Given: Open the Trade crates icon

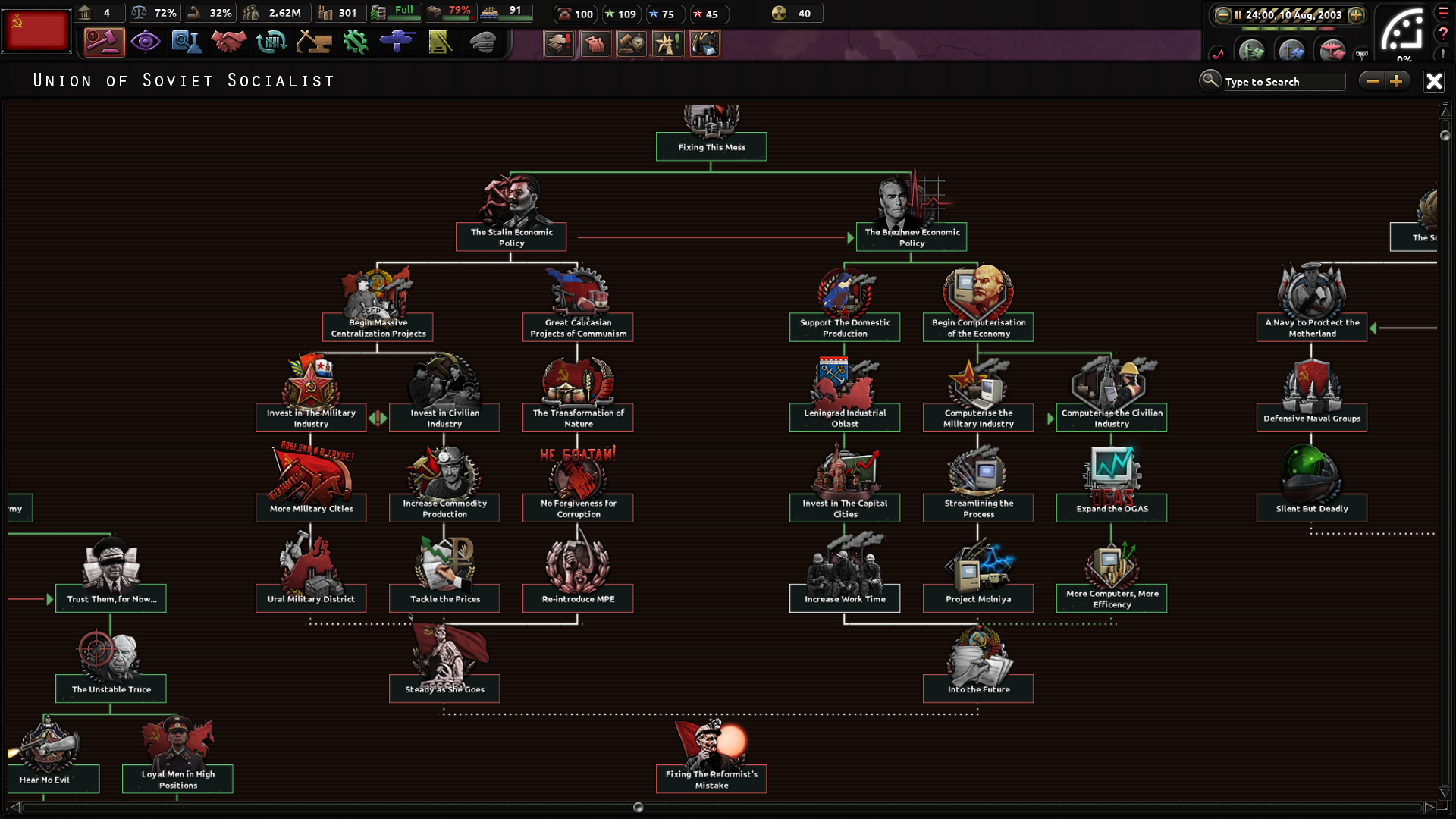Looking at the screenshot, I should [271, 42].
